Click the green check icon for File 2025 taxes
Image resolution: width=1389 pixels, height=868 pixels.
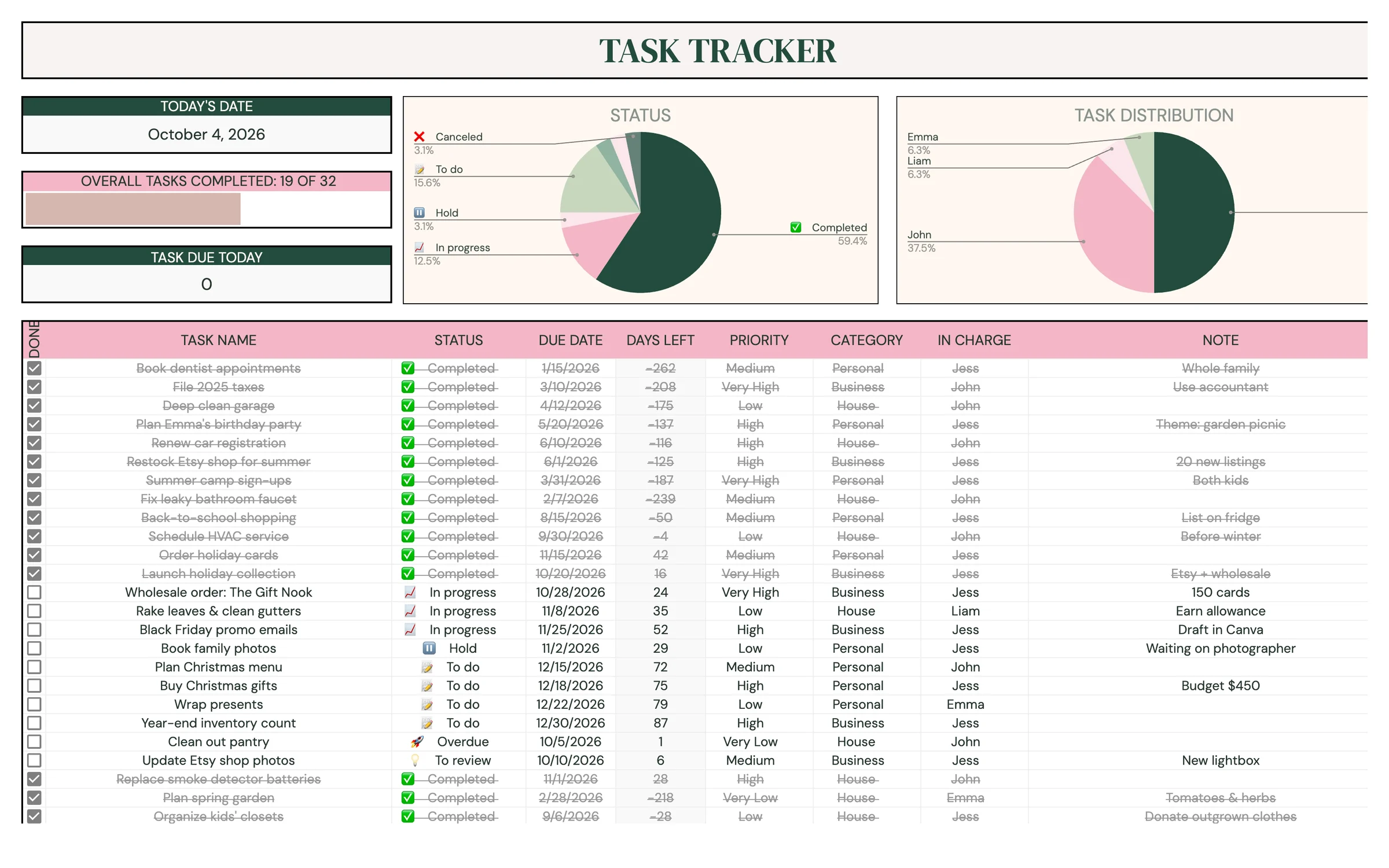408,387
